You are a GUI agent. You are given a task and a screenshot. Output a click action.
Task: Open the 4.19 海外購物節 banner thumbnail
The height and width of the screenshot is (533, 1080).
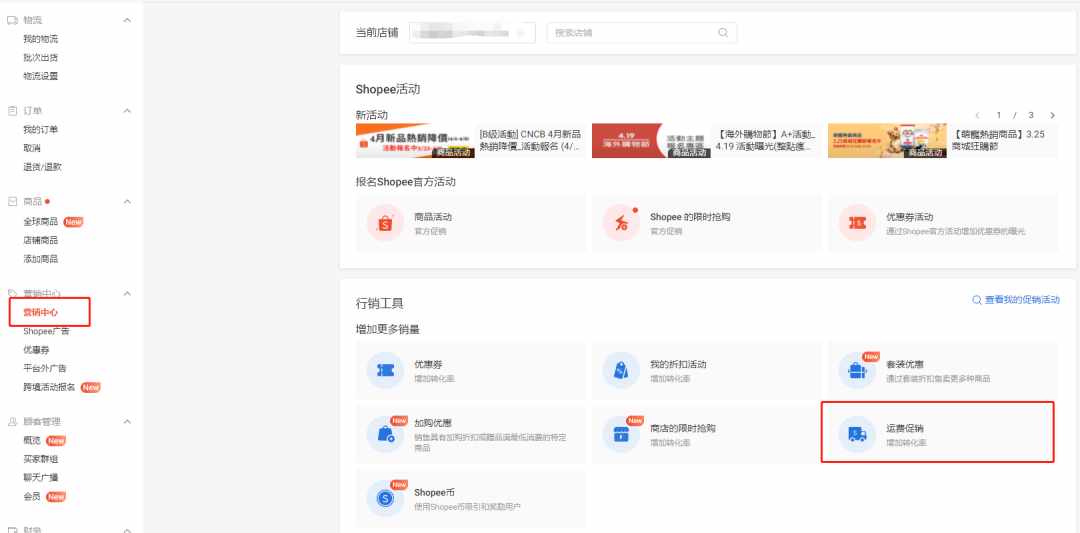(x=652, y=141)
